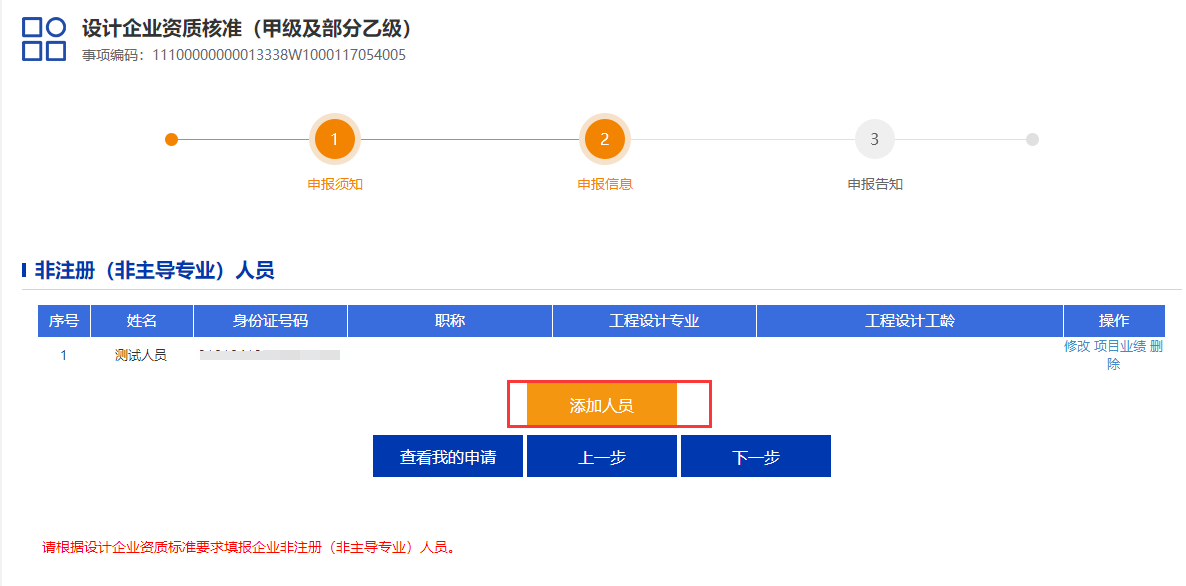Select step 1 circle 申报须知
The height and width of the screenshot is (586, 1186).
334,139
